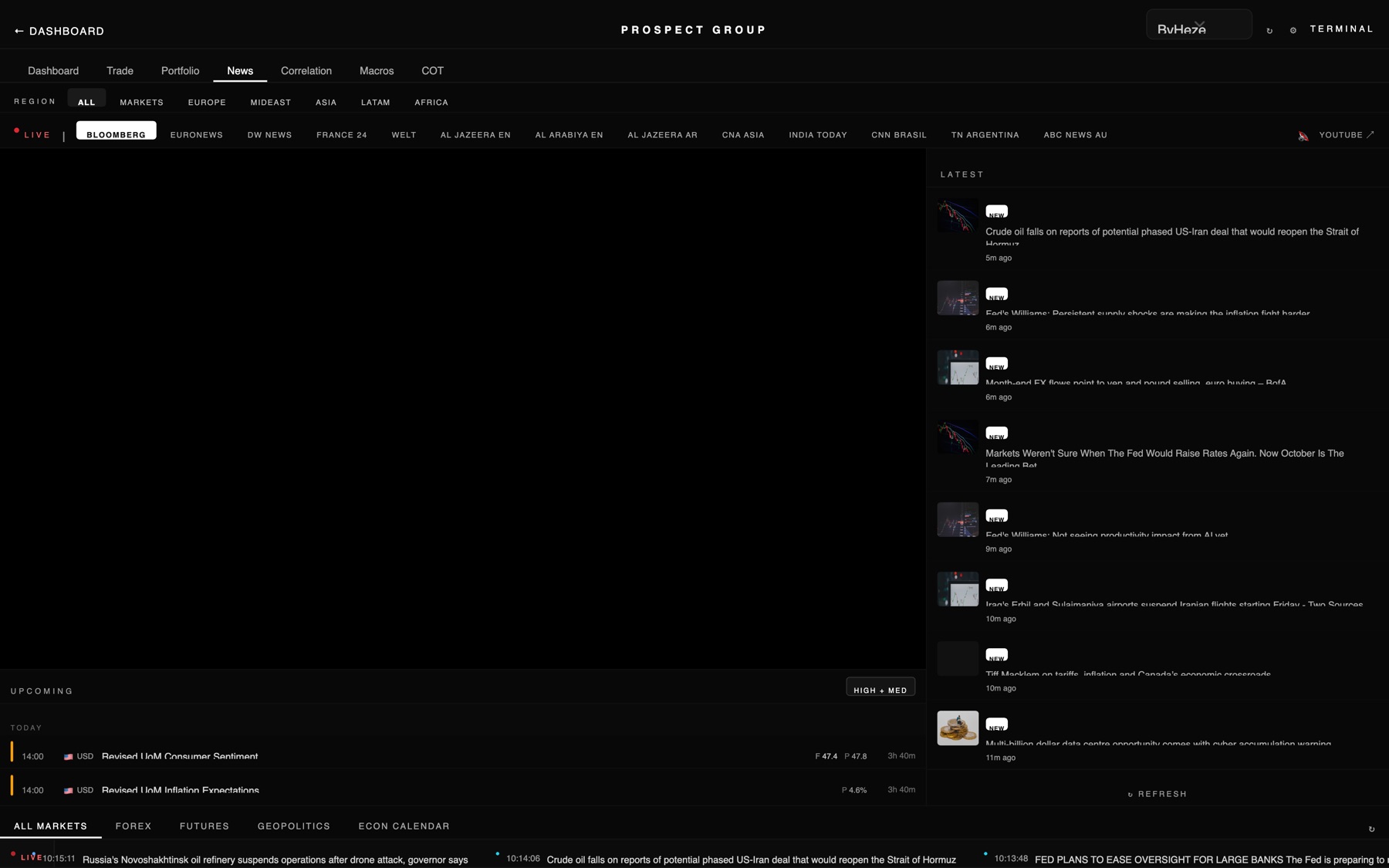Switch live channel to CNA ASIA
Screen dimensions: 1389x868
[x=743, y=134]
